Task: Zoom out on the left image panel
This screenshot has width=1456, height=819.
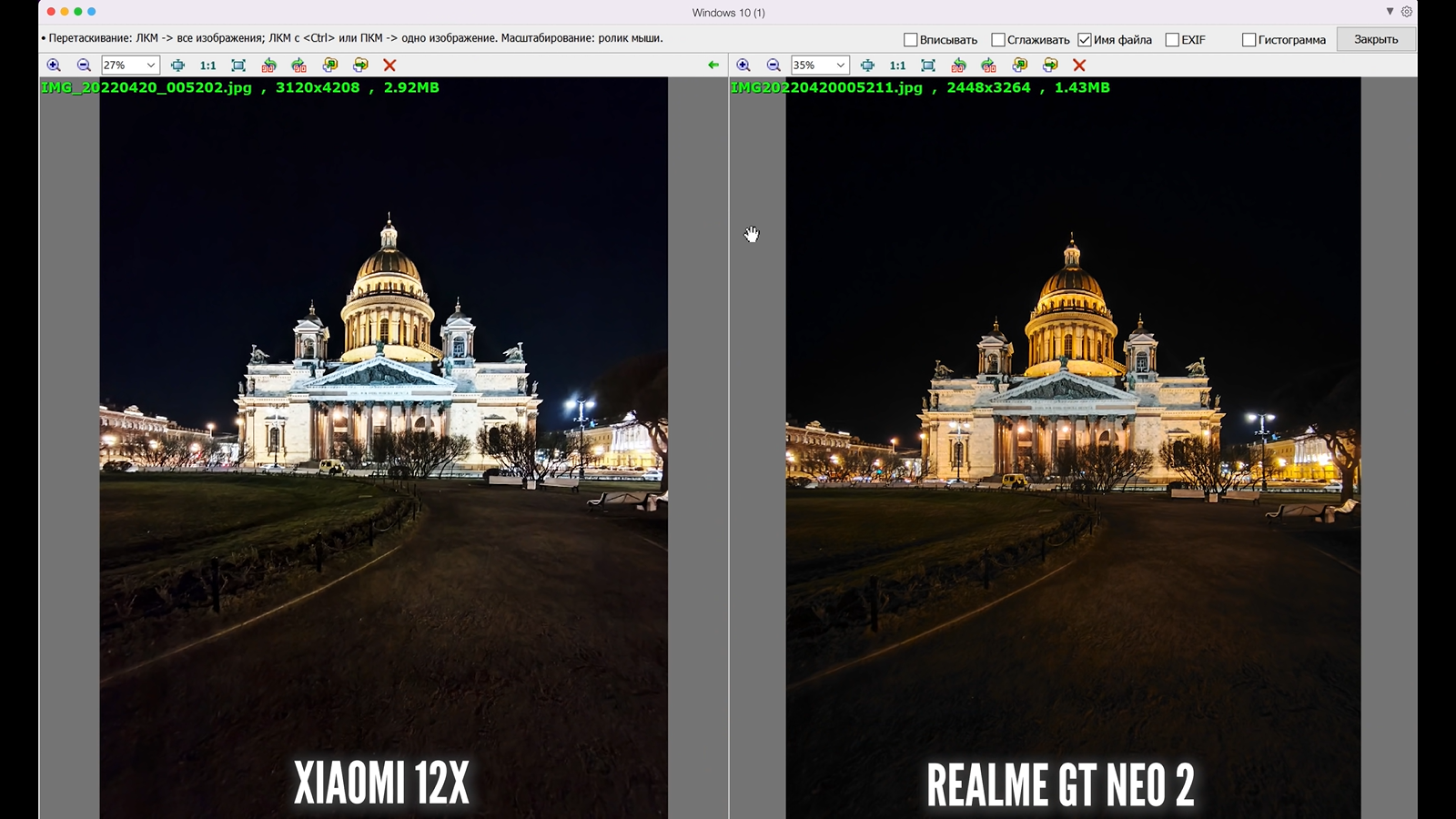Action: [84, 66]
